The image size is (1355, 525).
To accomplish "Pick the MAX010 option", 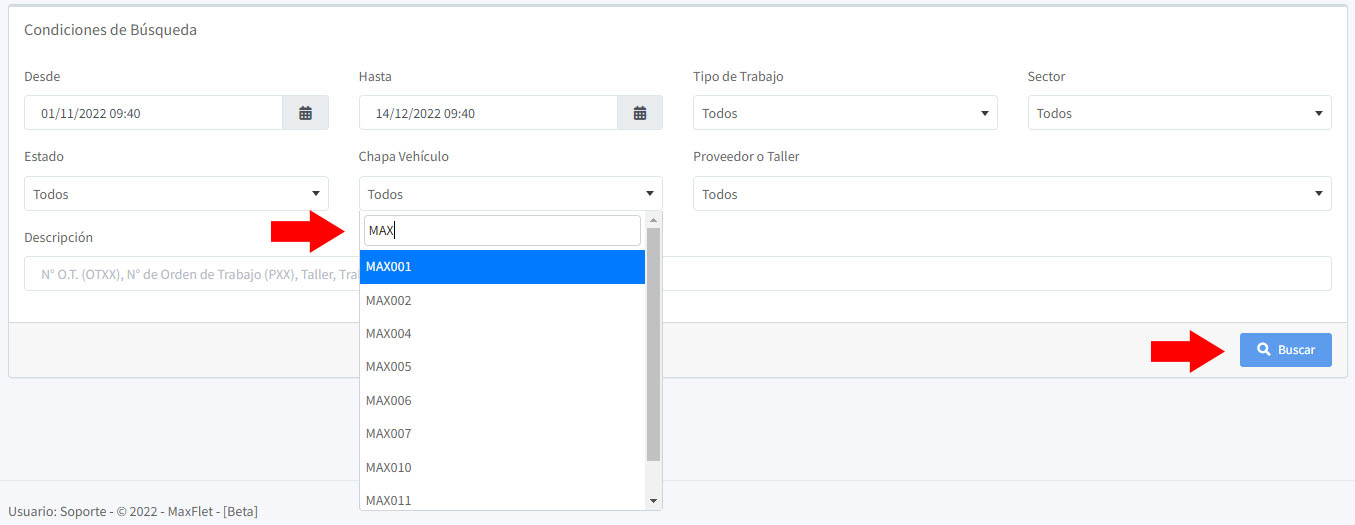I will coord(502,467).
